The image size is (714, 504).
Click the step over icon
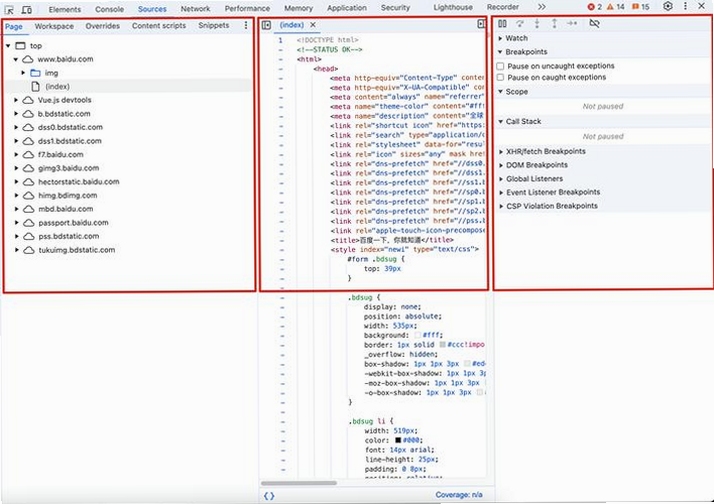[520, 23]
